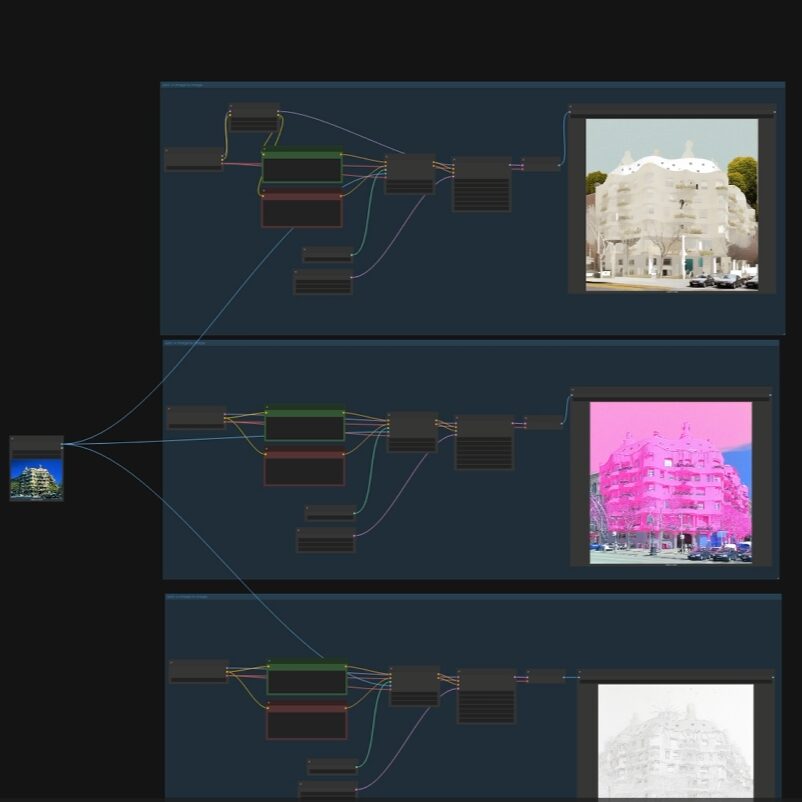Open the pencil sketch preview in bottom group
This screenshot has width=802, height=802.
tap(676, 742)
